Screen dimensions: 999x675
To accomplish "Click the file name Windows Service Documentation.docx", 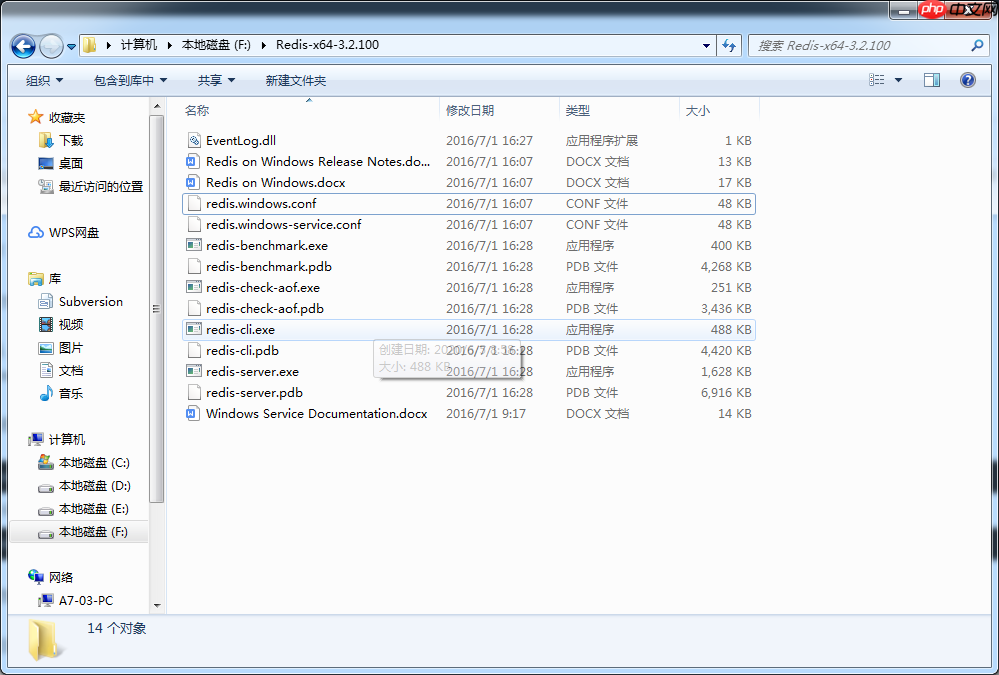I will click(317, 414).
